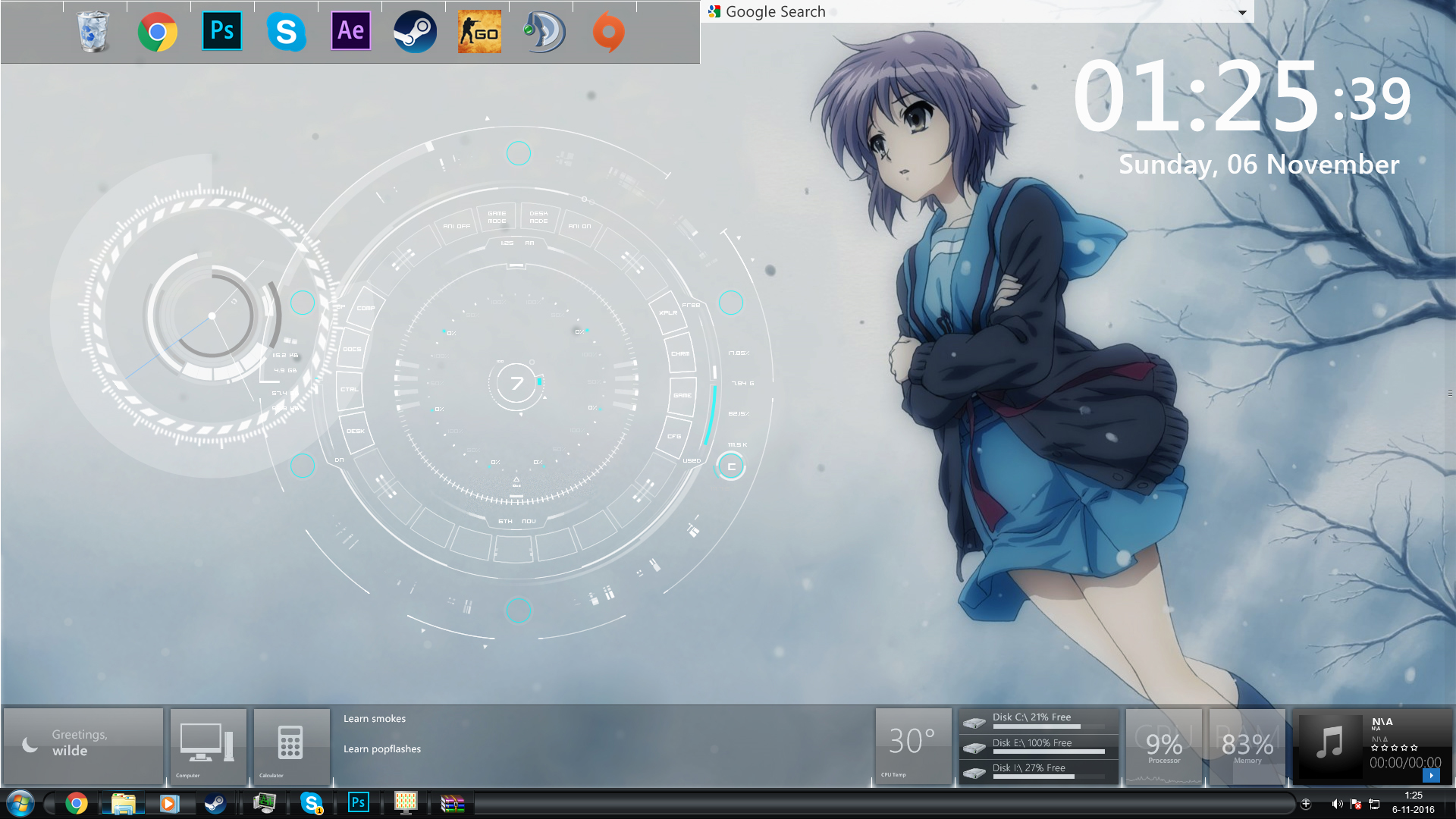Launch Origin from the top dock

(x=608, y=32)
